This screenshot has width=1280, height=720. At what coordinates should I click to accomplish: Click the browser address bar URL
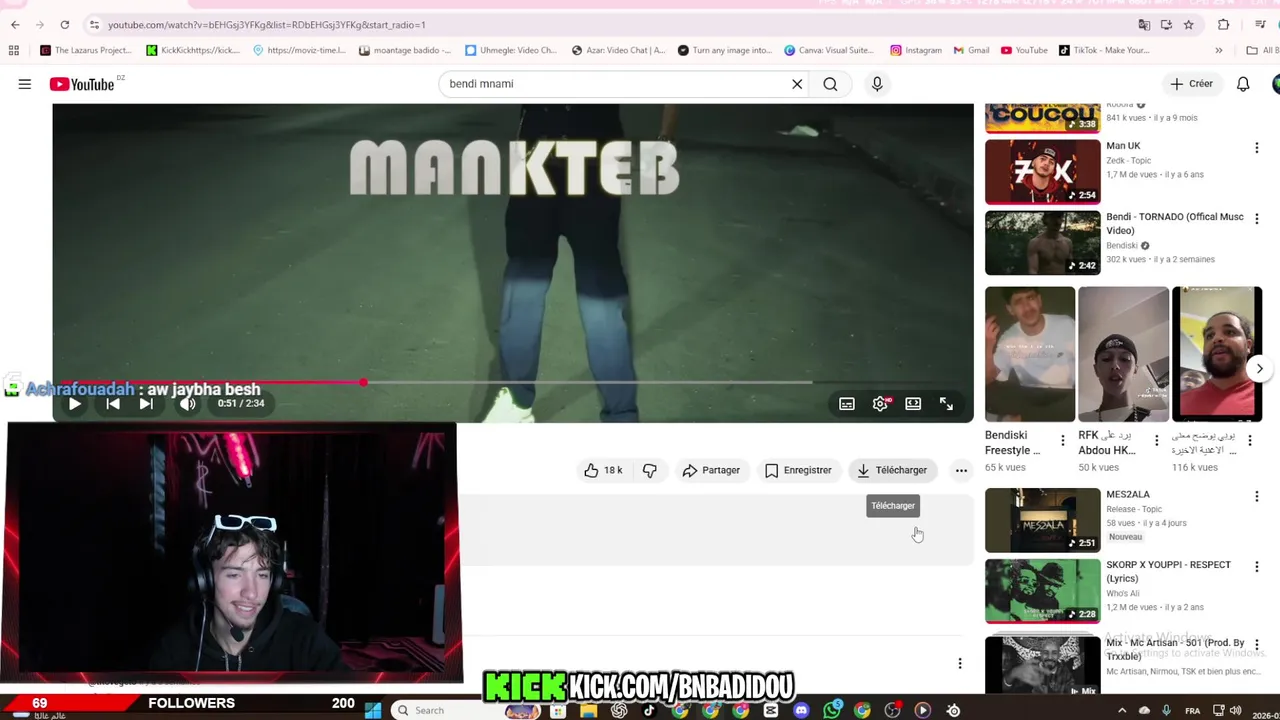[x=266, y=24]
